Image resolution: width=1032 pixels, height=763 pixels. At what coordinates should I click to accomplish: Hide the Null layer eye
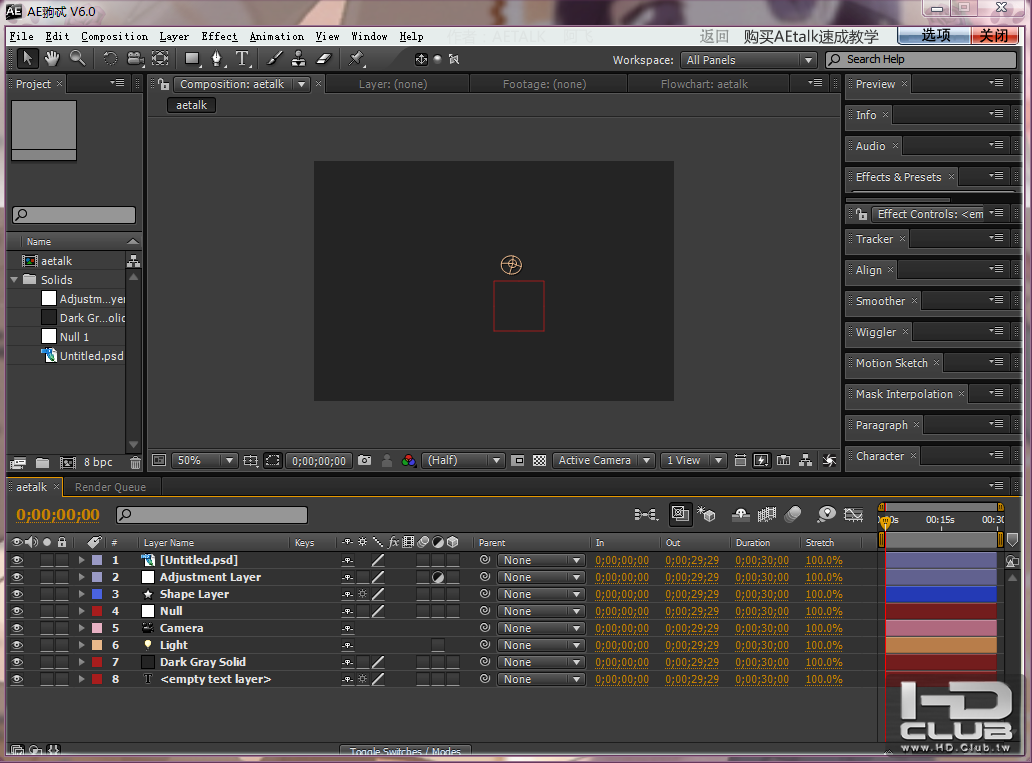pos(17,612)
